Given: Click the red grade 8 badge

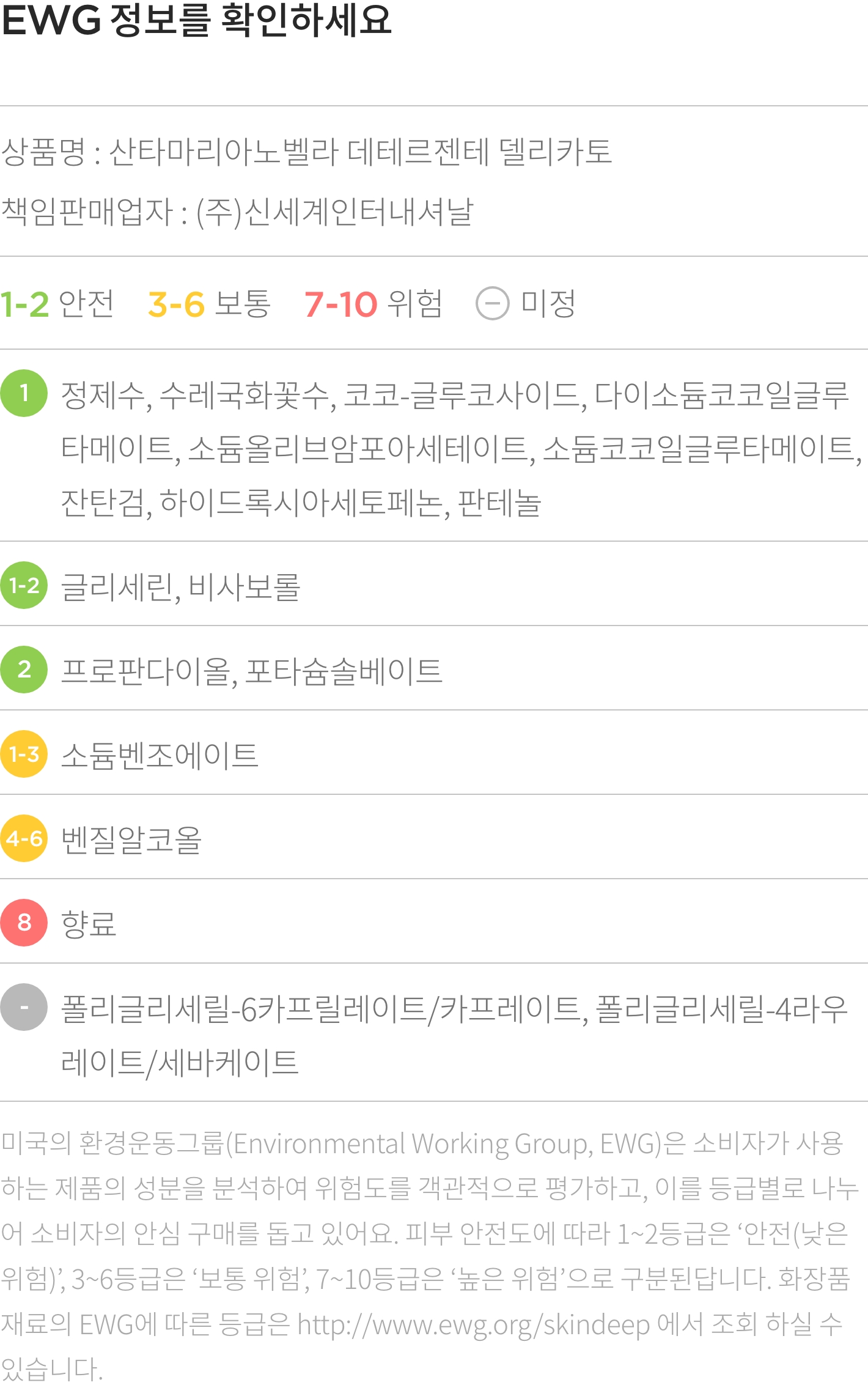Looking at the screenshot, I should click(x=24, y=923).
